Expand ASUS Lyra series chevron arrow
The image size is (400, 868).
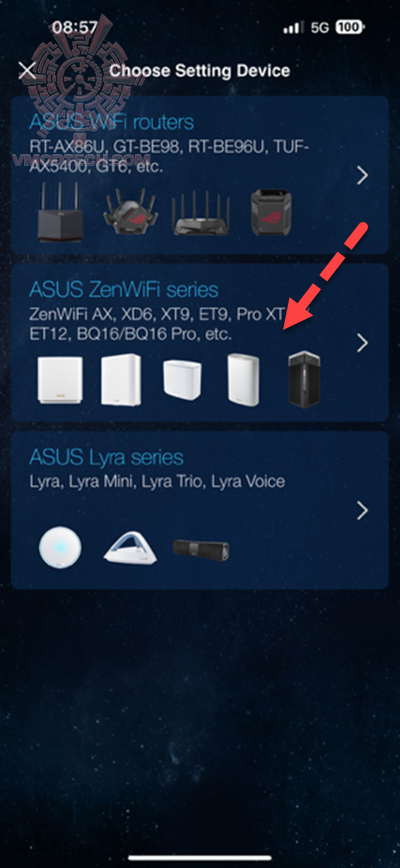pos(362,510)
